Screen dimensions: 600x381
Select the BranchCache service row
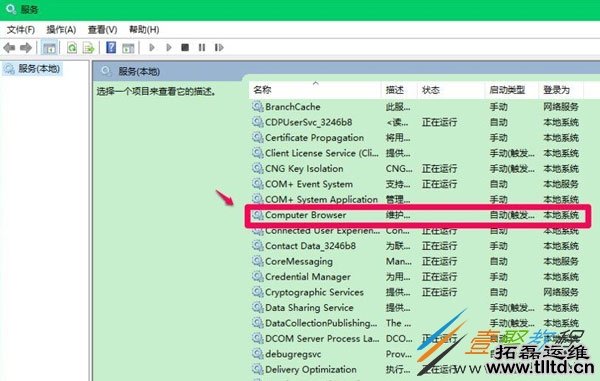point(416,107)
